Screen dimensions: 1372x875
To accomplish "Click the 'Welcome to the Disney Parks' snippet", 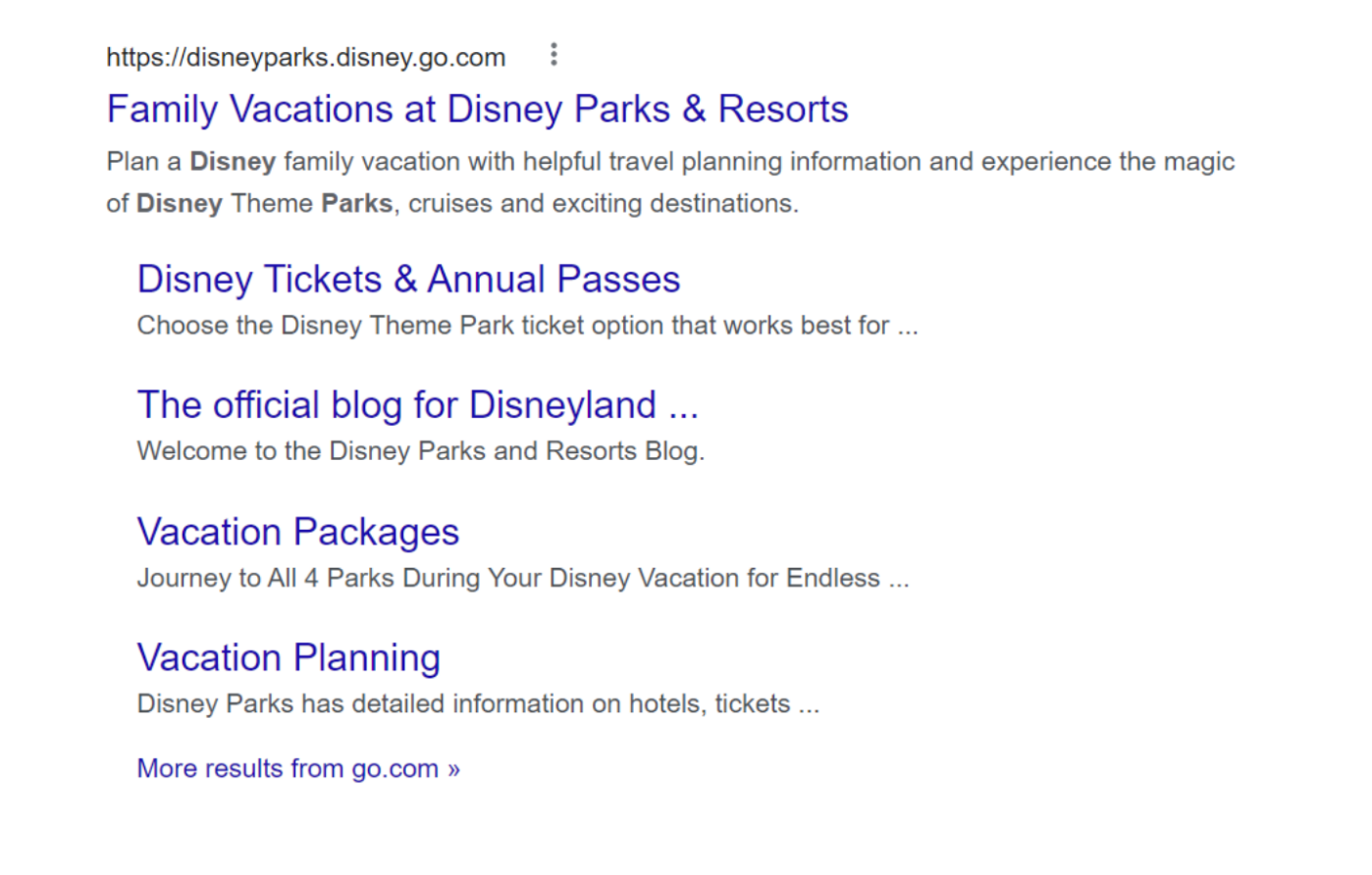I will [421, 451].
